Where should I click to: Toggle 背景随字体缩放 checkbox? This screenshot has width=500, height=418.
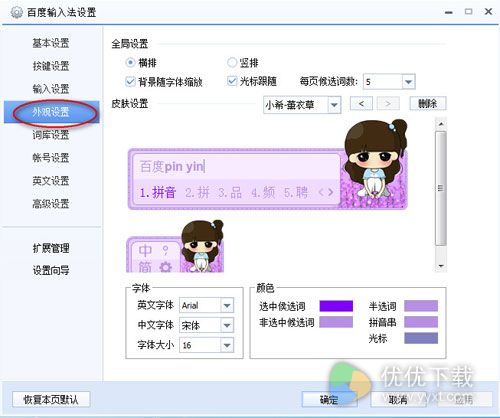pyautogui.click(x=130, y=82)
